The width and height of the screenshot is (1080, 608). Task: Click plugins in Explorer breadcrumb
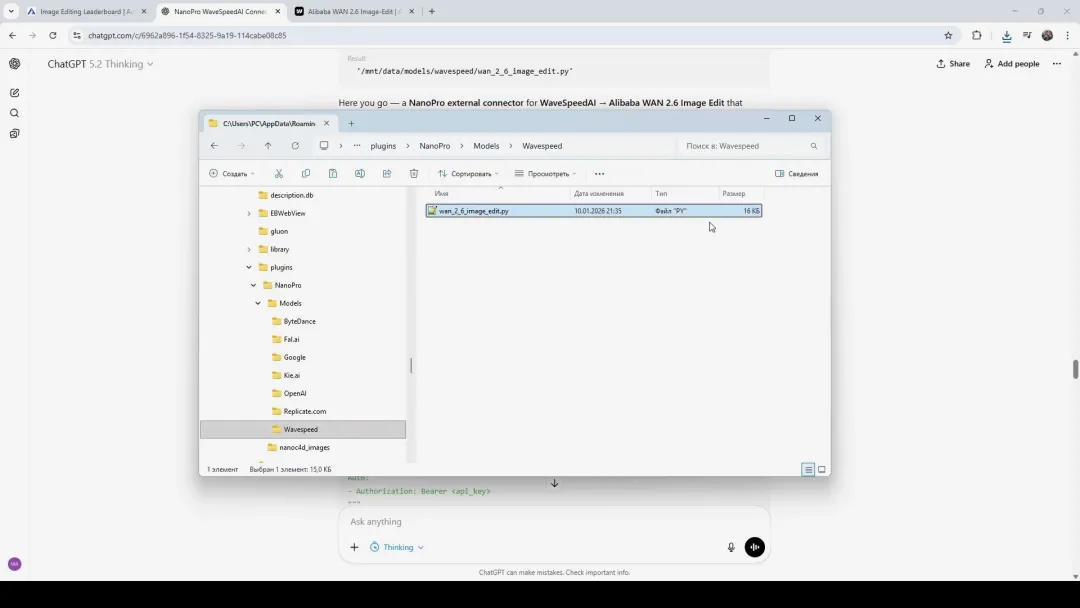(x=383, y=146)
